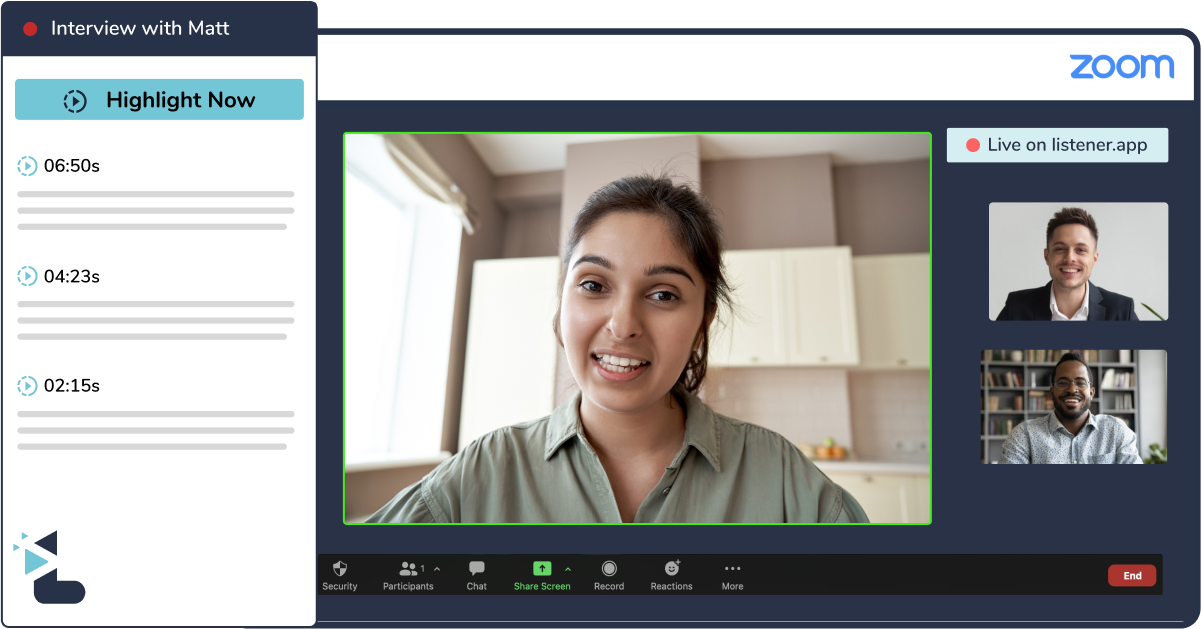
Task: Start recording with the Record icon
Action: coord(608,568)
